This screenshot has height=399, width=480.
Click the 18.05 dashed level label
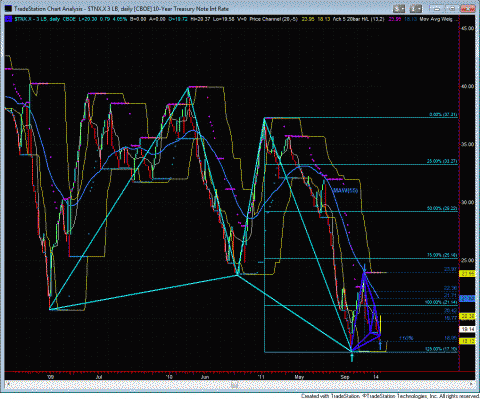pos(450,338)
